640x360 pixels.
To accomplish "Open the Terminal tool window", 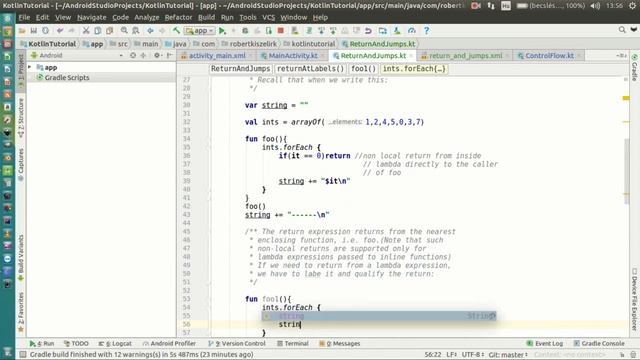I will pyautogui.click(x=293, y=344).
